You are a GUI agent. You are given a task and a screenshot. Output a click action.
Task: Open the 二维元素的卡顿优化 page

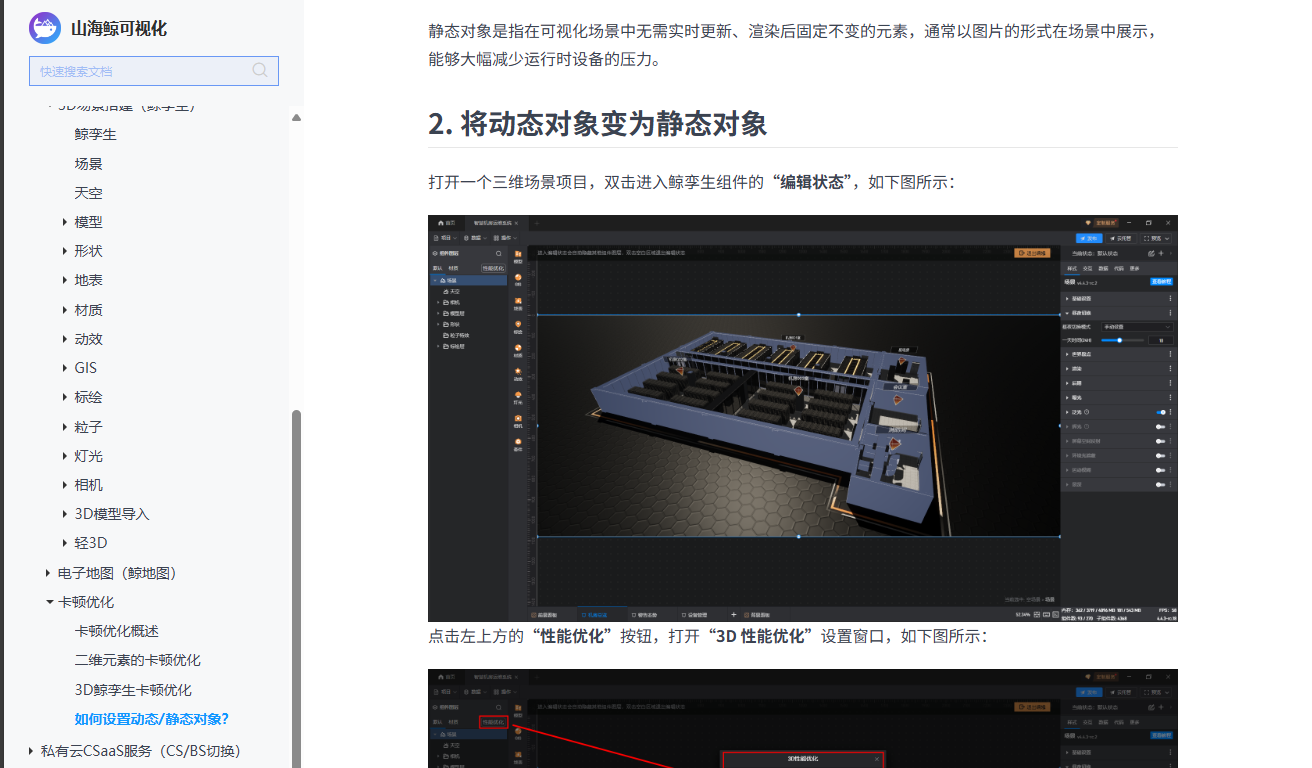pos(138,660)
